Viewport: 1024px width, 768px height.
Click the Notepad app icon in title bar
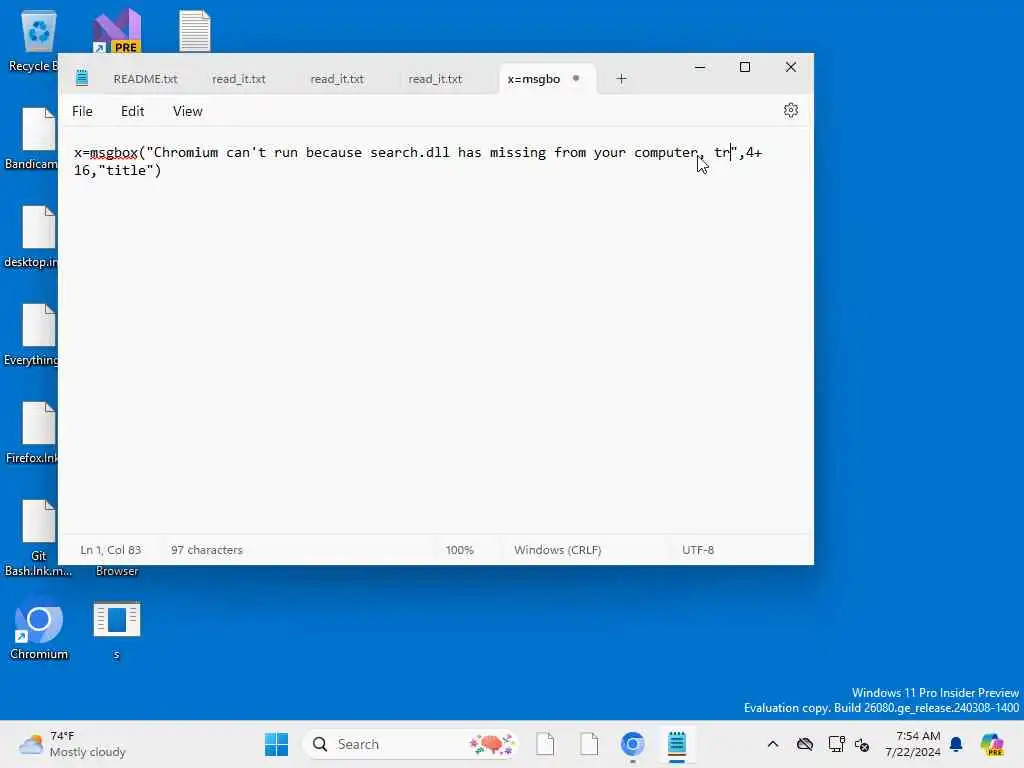(82, 78)
